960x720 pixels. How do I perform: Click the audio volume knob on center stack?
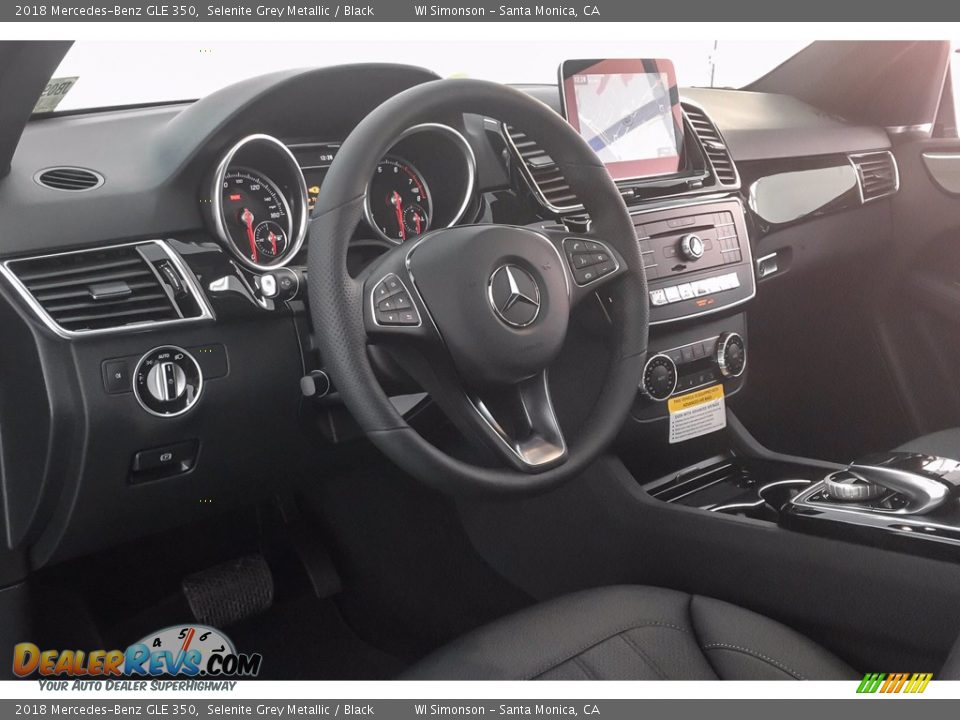[692, 246]
